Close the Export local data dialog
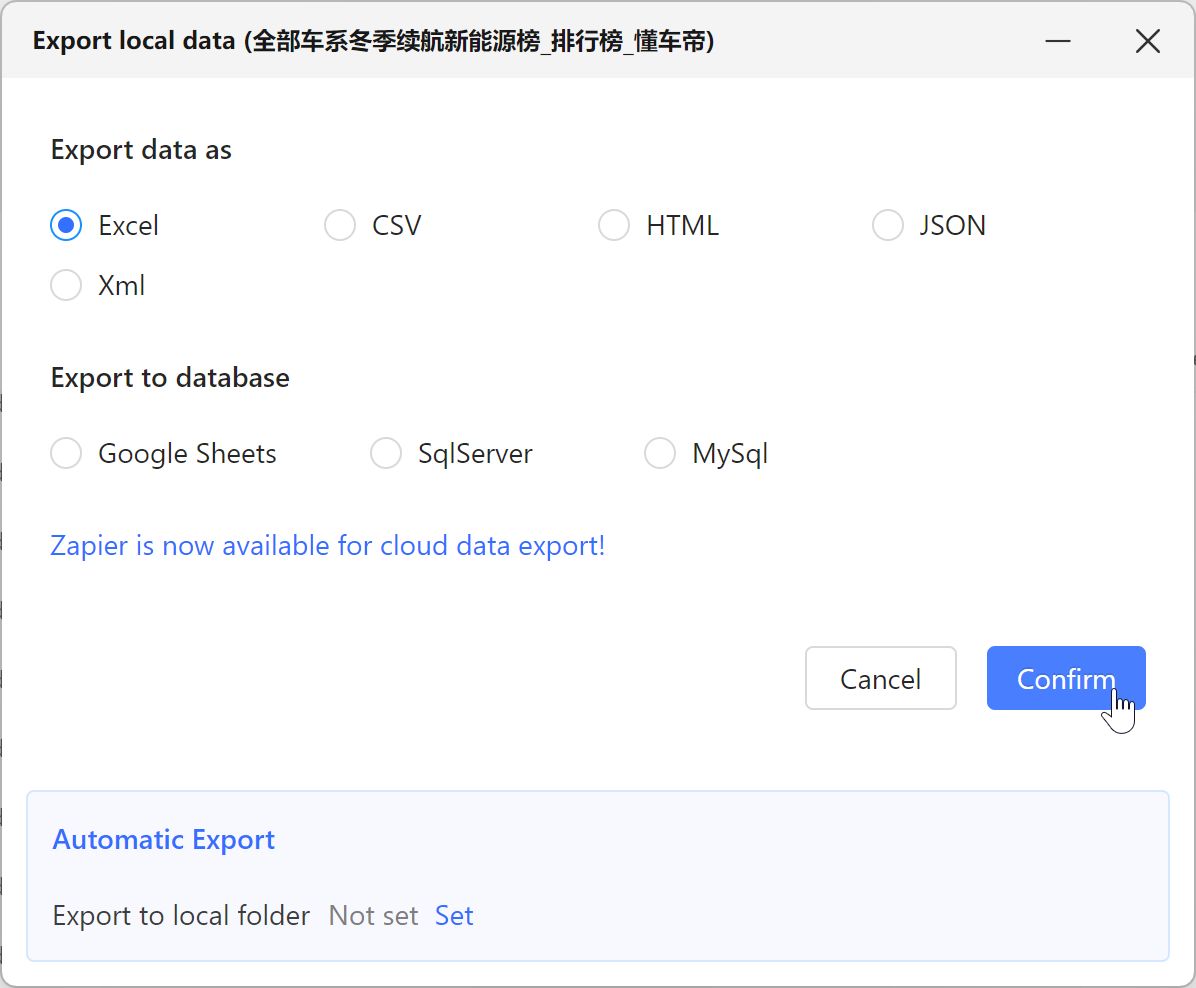The width and height of the screenshot is (1196, 988). [x=1147, y=41]
